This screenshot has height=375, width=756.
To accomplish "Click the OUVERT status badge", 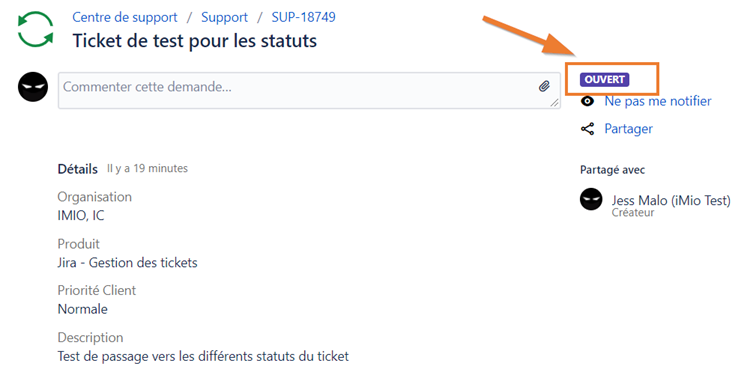I will point(605,80).
